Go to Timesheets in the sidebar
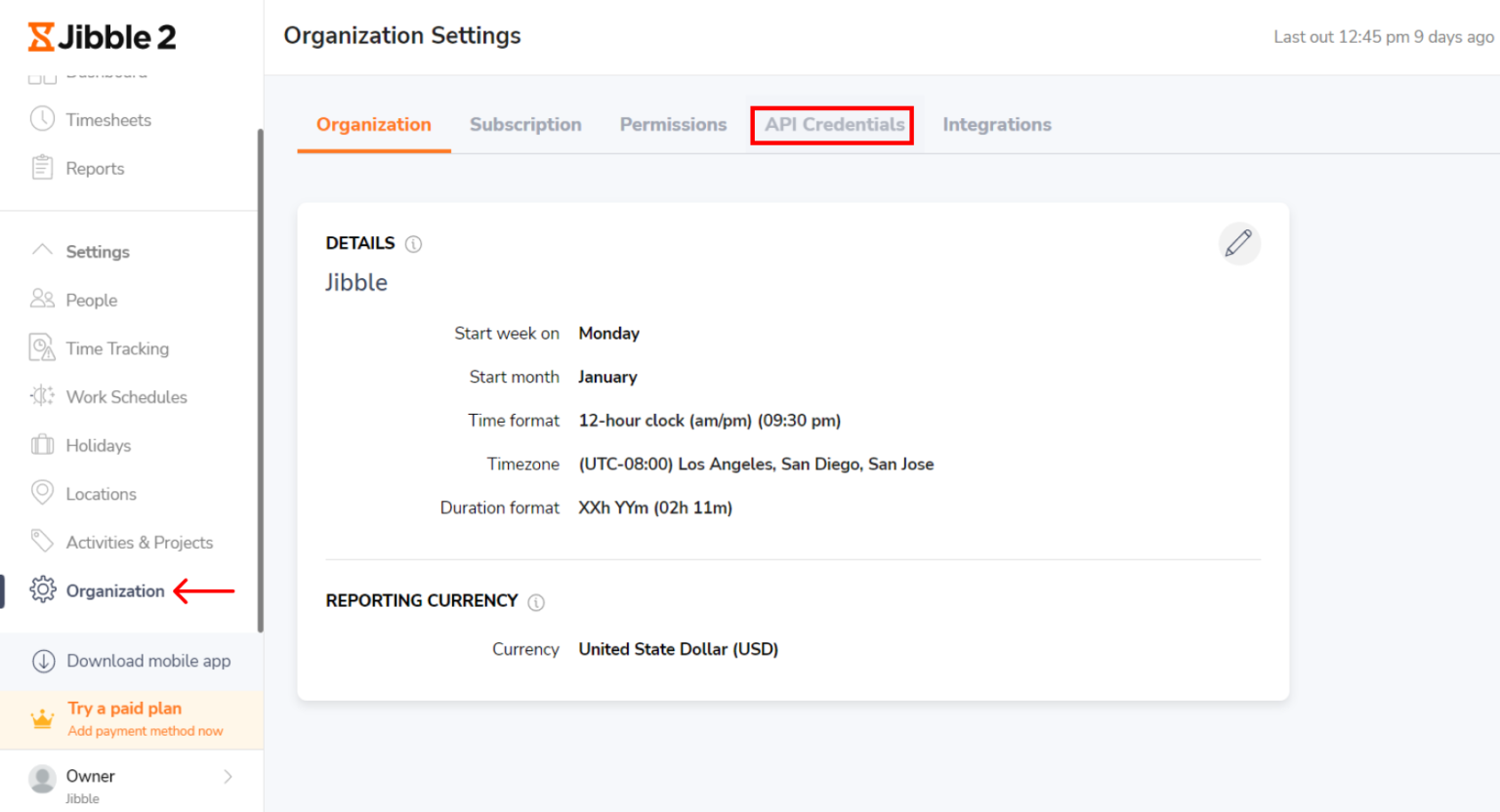This screenshot has width=1500, height=812. pos(108,120)
